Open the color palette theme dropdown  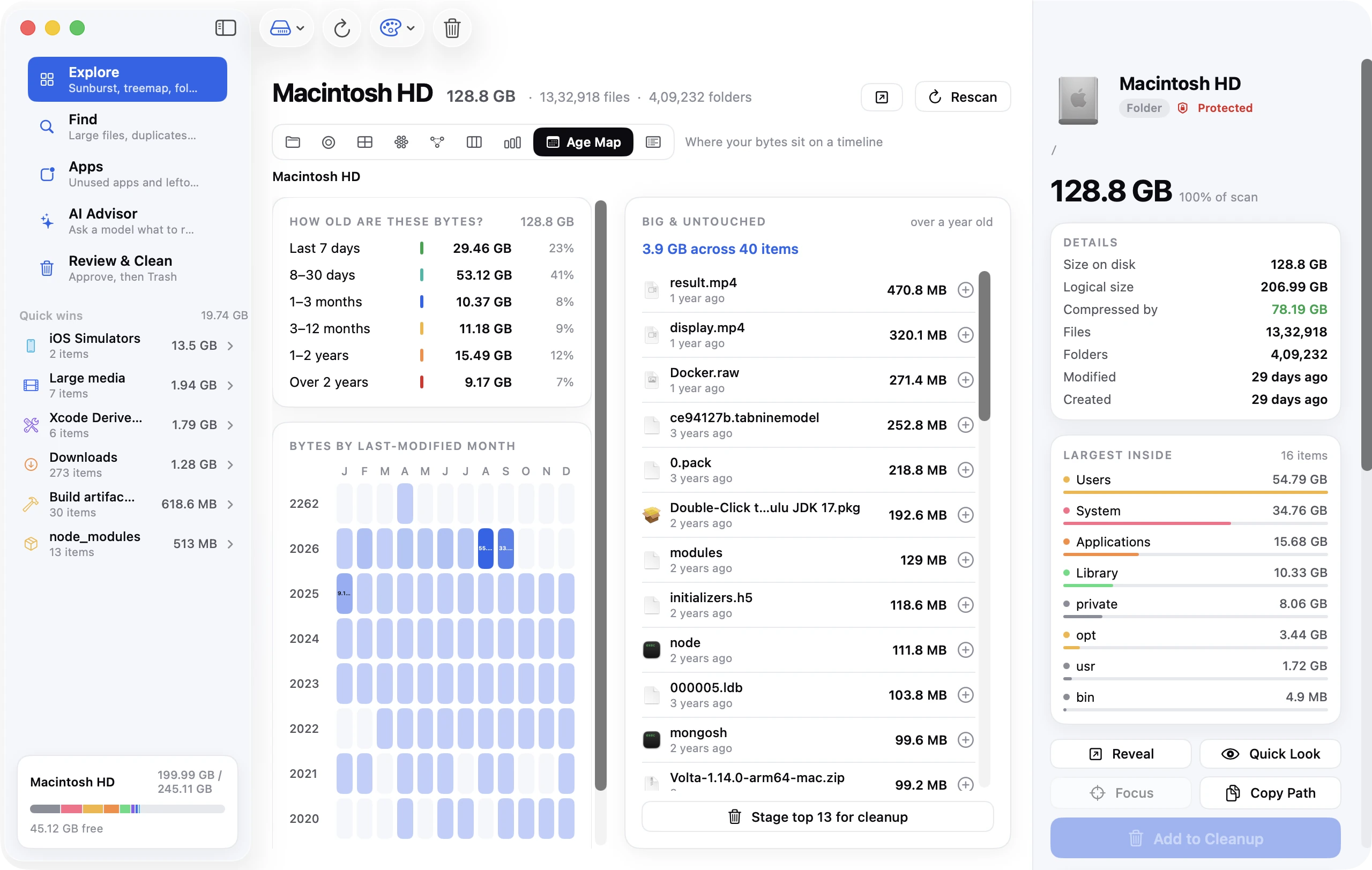coord(397,27)
